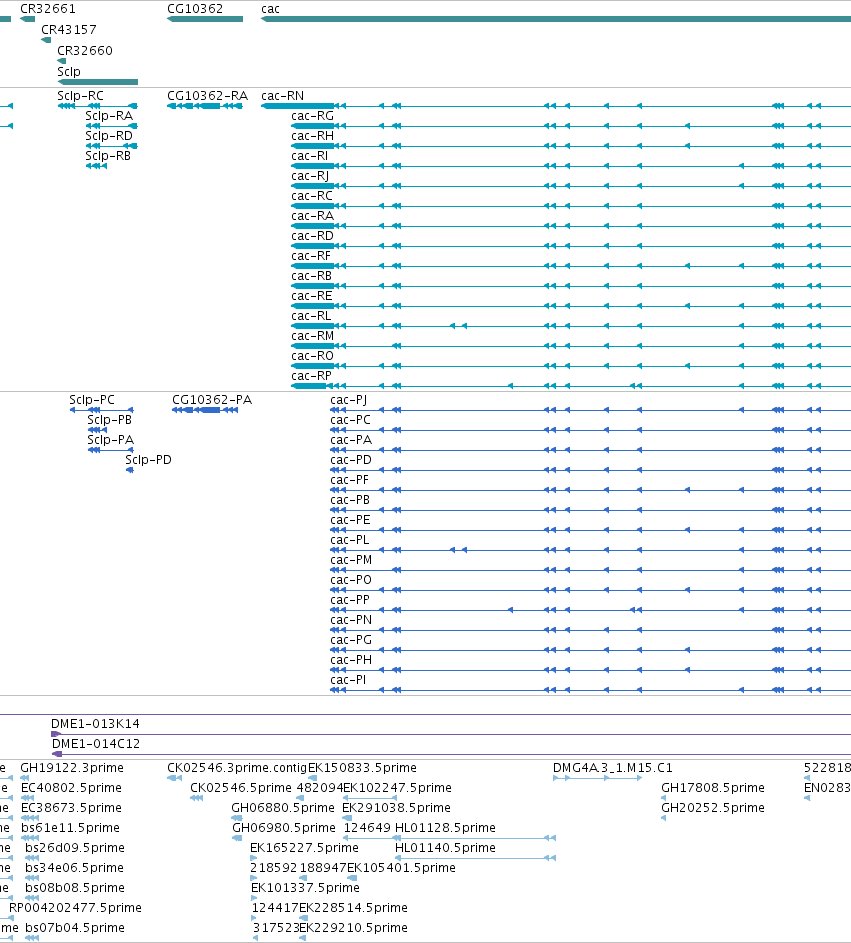
Task: Open the GH06980.5prime EST label
Action: pyautogui.click(x=284, y=828)
